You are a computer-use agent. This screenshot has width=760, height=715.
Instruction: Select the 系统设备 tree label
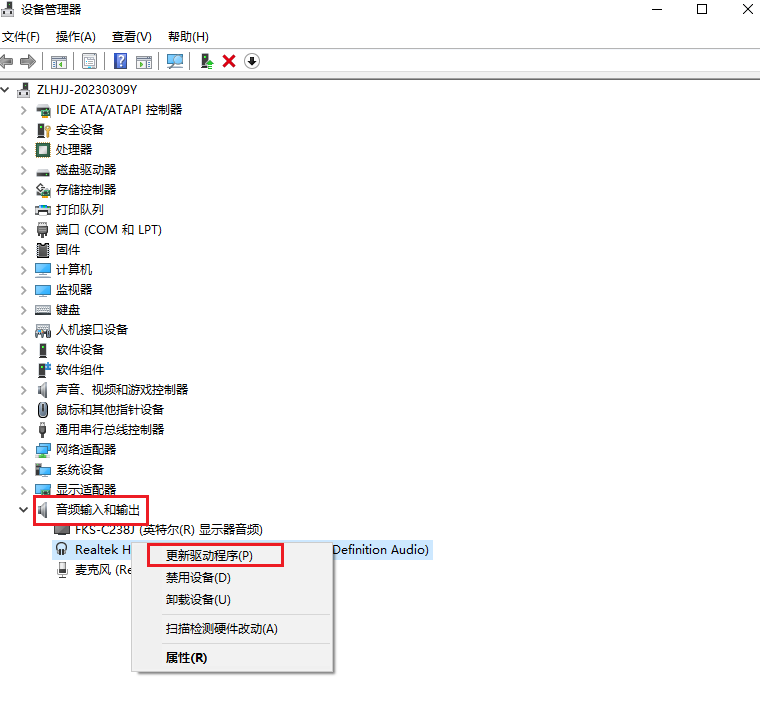click(x=80, y=470)
